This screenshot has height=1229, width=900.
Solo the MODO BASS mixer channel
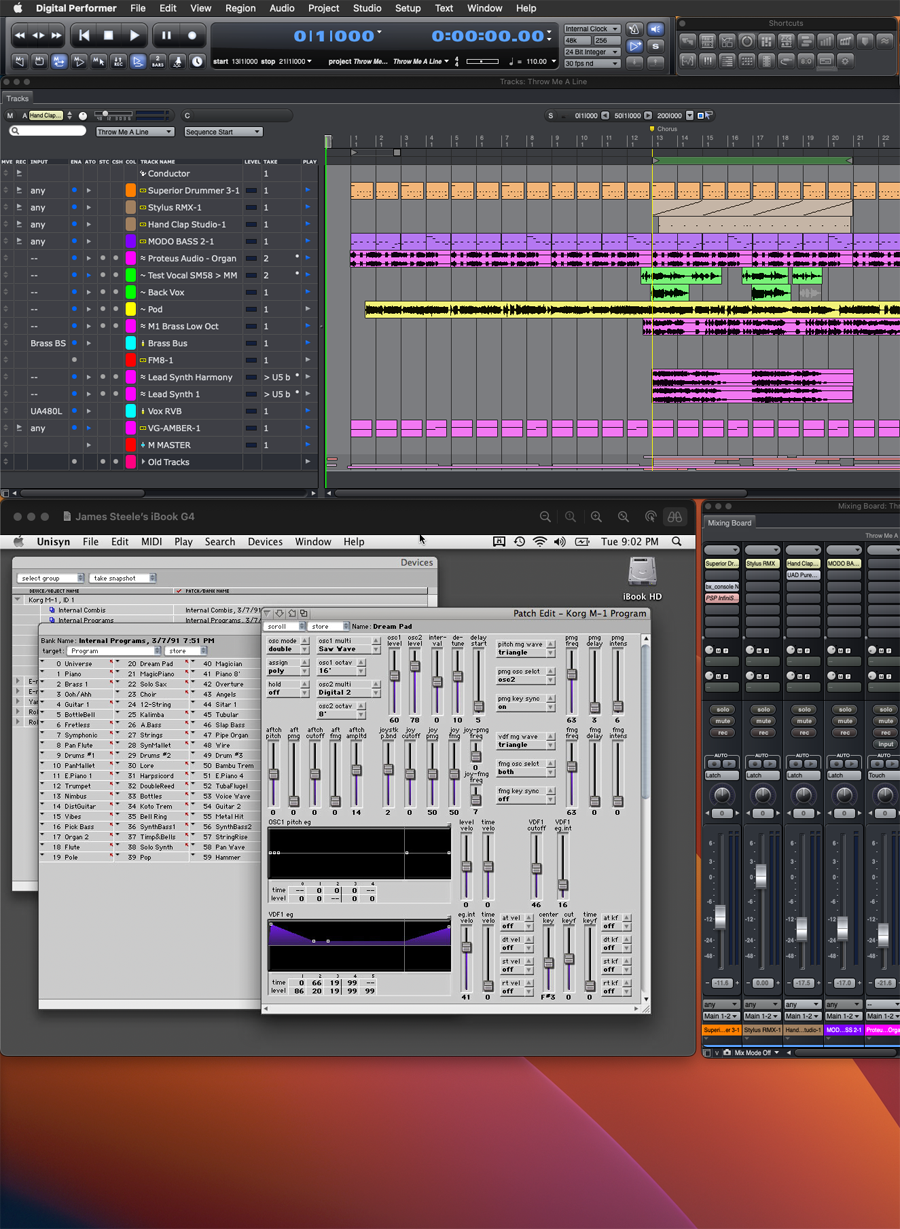coord(843,709)
